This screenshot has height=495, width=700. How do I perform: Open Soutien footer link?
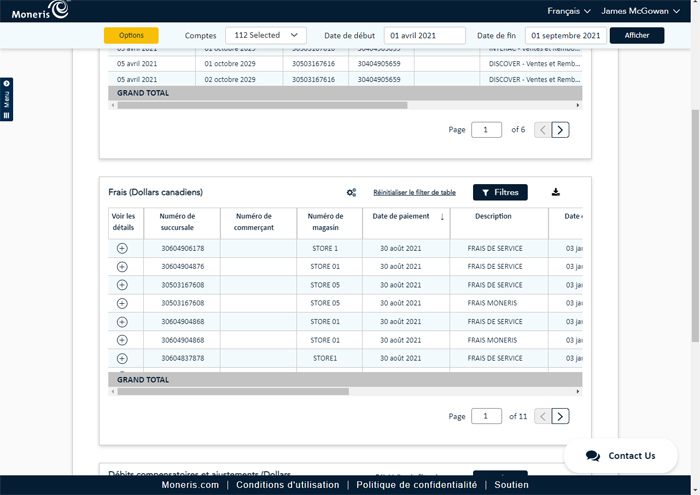512,485
